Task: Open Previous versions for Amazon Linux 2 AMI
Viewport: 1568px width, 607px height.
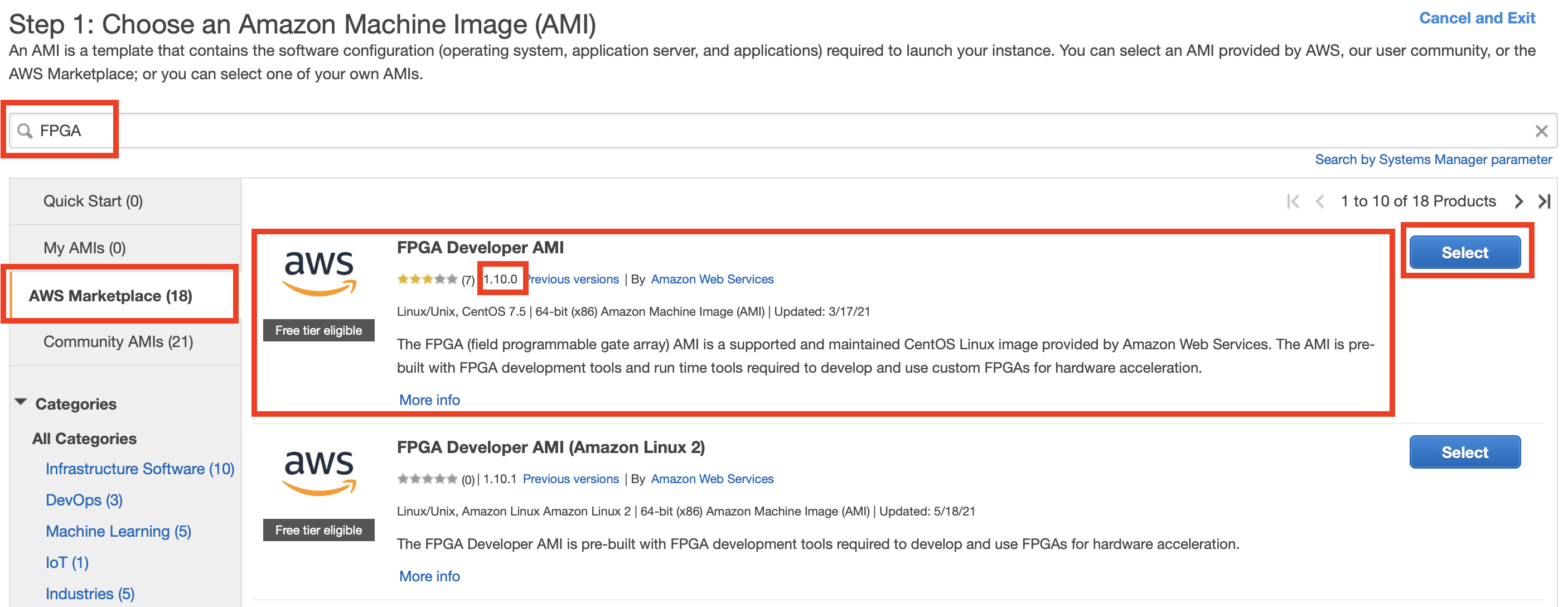Action: tap(570, 479)
